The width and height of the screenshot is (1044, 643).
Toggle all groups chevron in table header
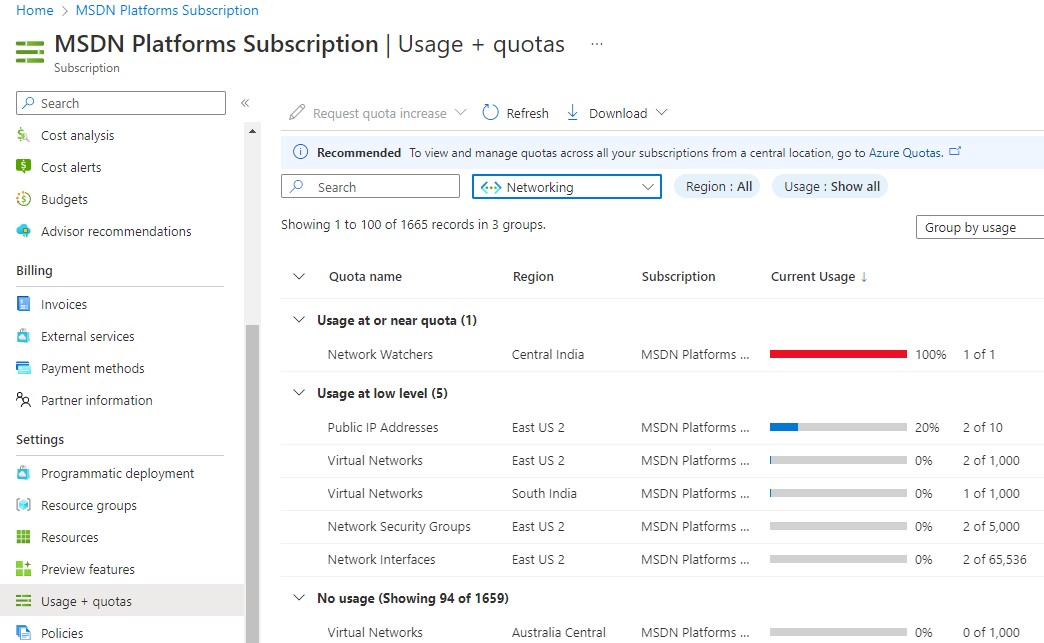[299, 276]
